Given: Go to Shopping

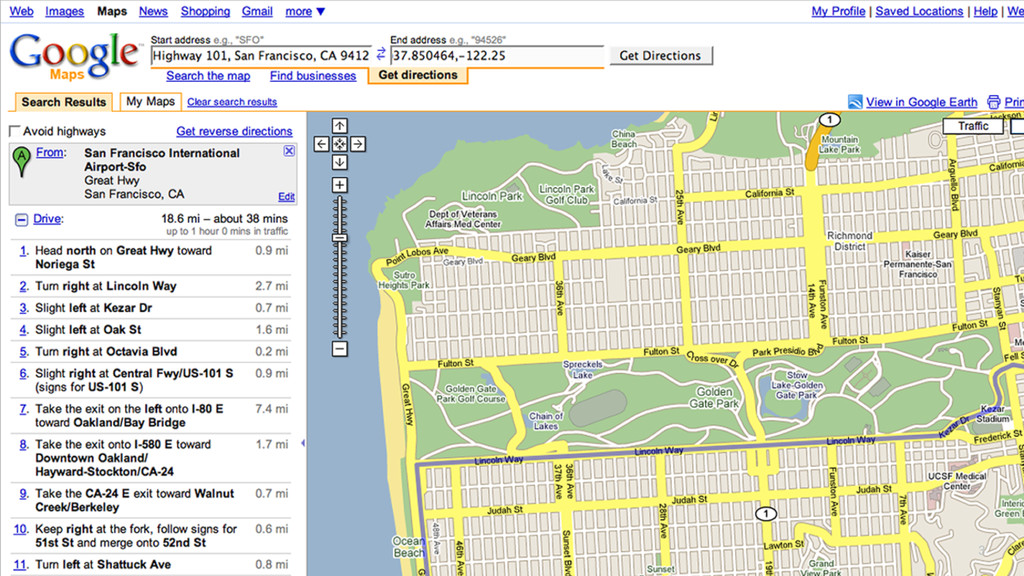Looking at the screenshot, I should 205,11.
